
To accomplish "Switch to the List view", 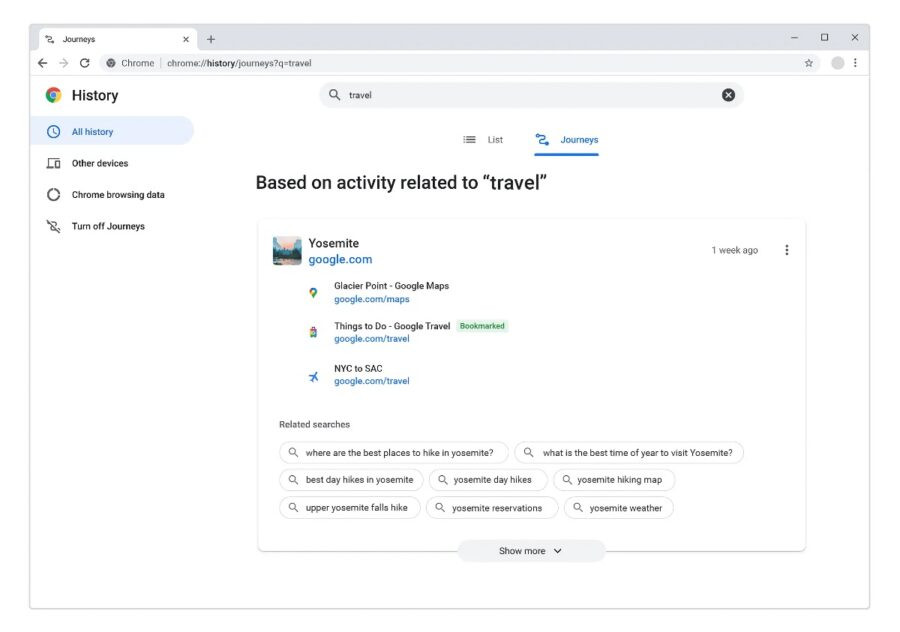I will tap(485, 139).
